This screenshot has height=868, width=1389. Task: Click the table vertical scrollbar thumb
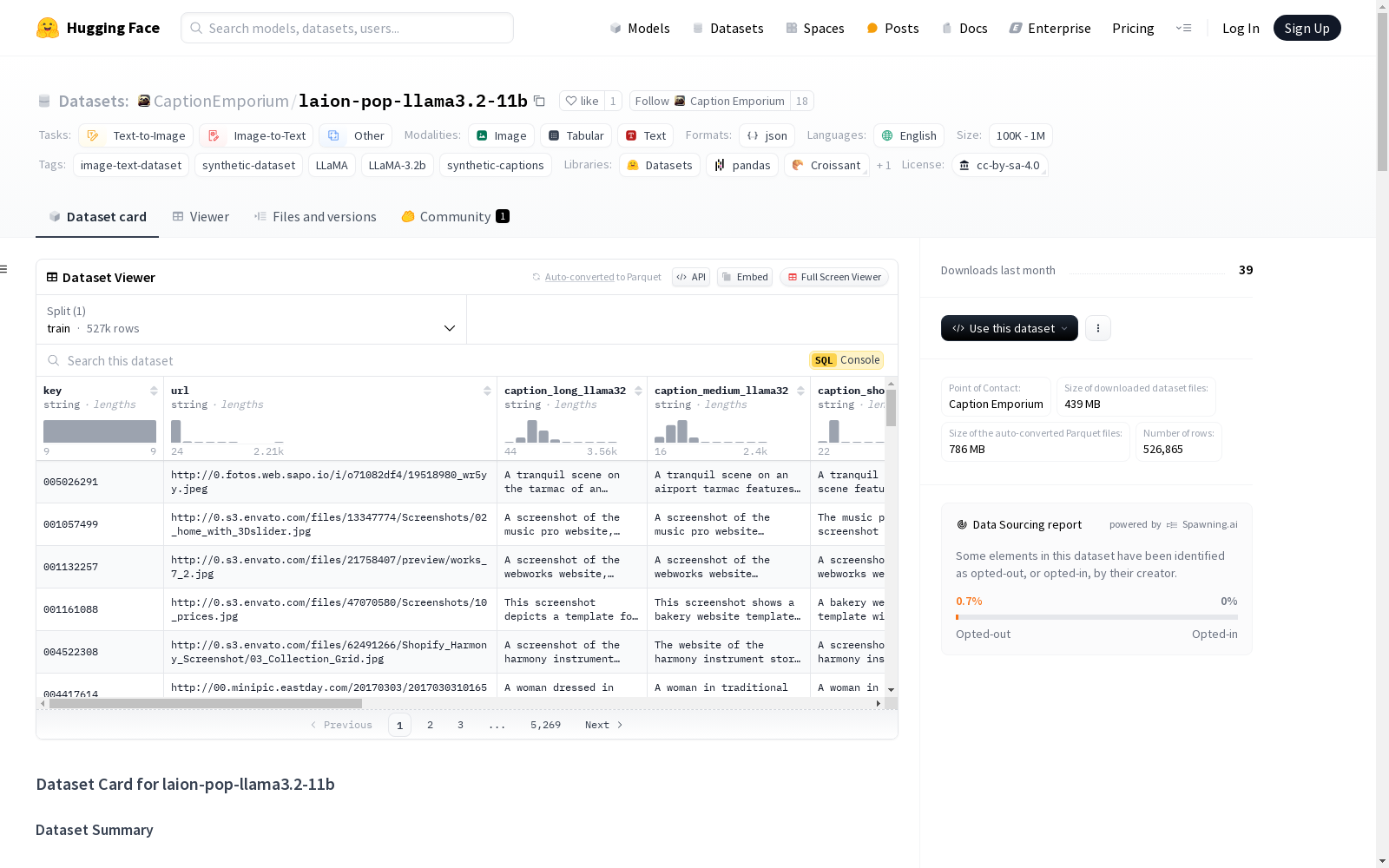pos(891,407)
